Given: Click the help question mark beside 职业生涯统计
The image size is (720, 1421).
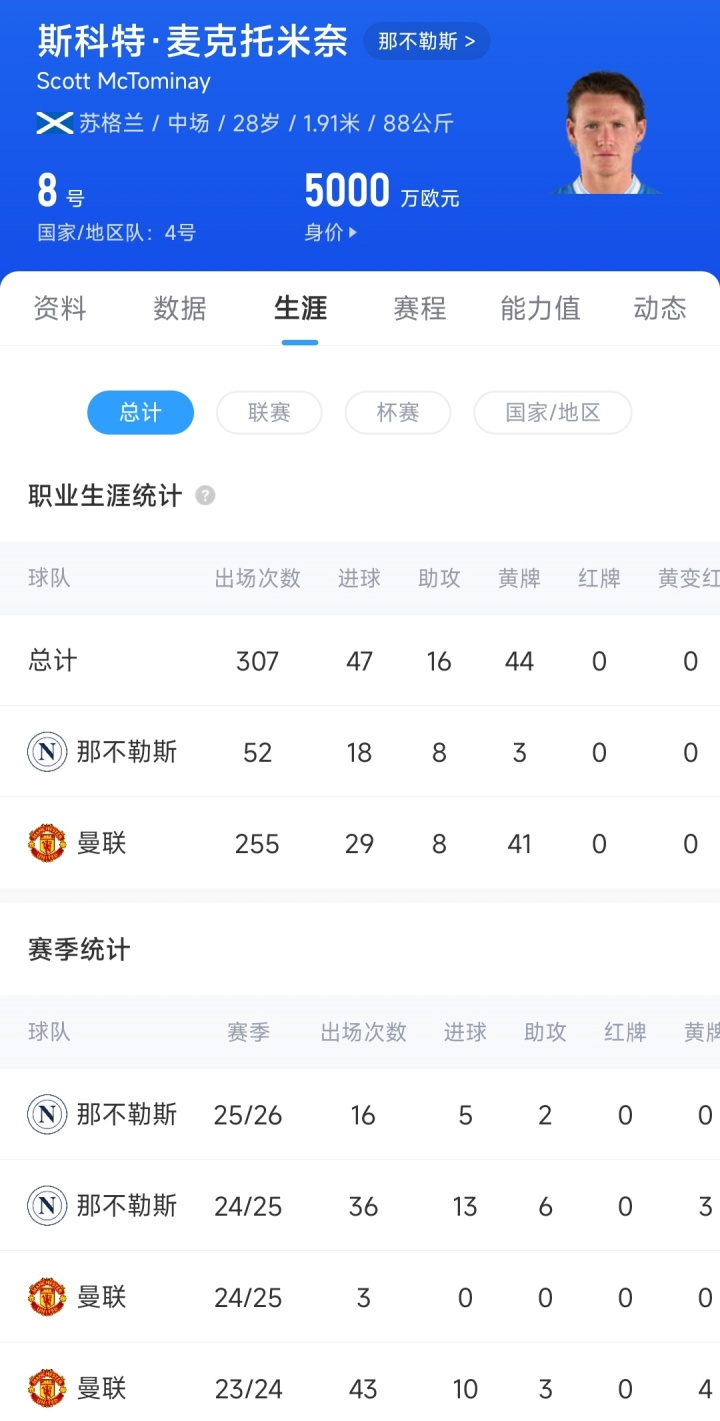Looking at the screenshot, I should (205, 496).
